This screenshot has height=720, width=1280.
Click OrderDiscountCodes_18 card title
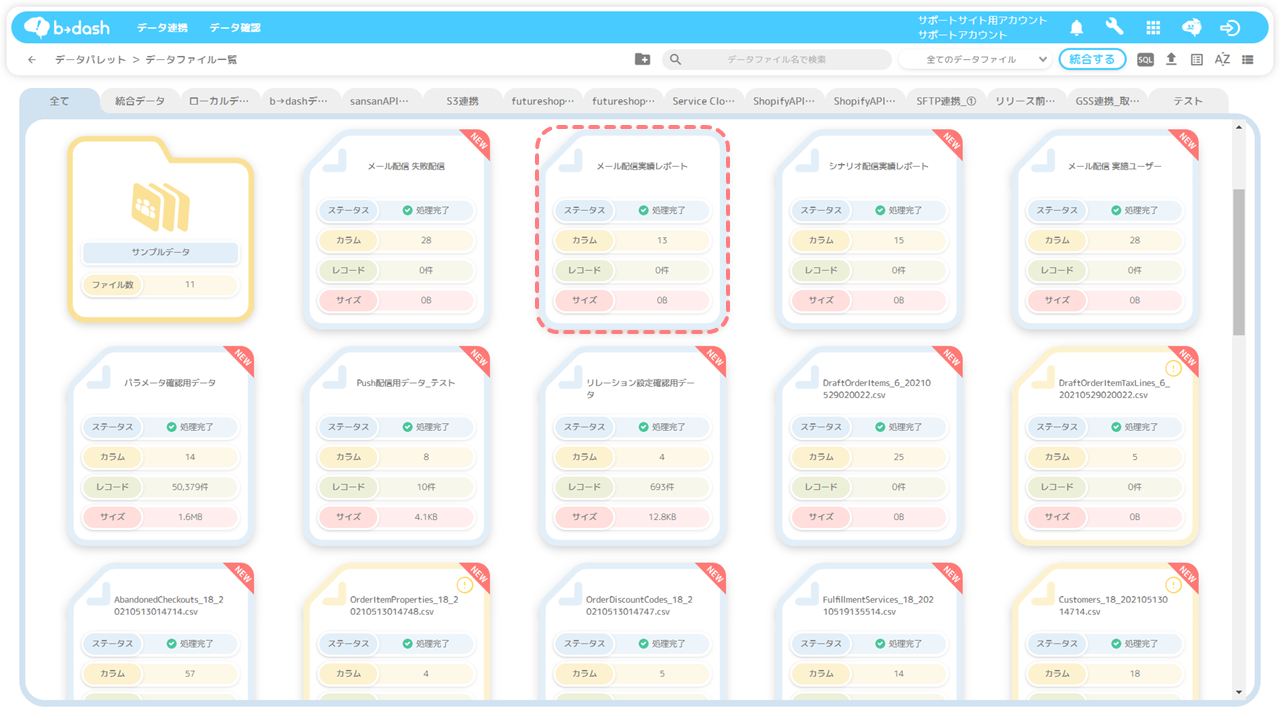click(639, 605)
